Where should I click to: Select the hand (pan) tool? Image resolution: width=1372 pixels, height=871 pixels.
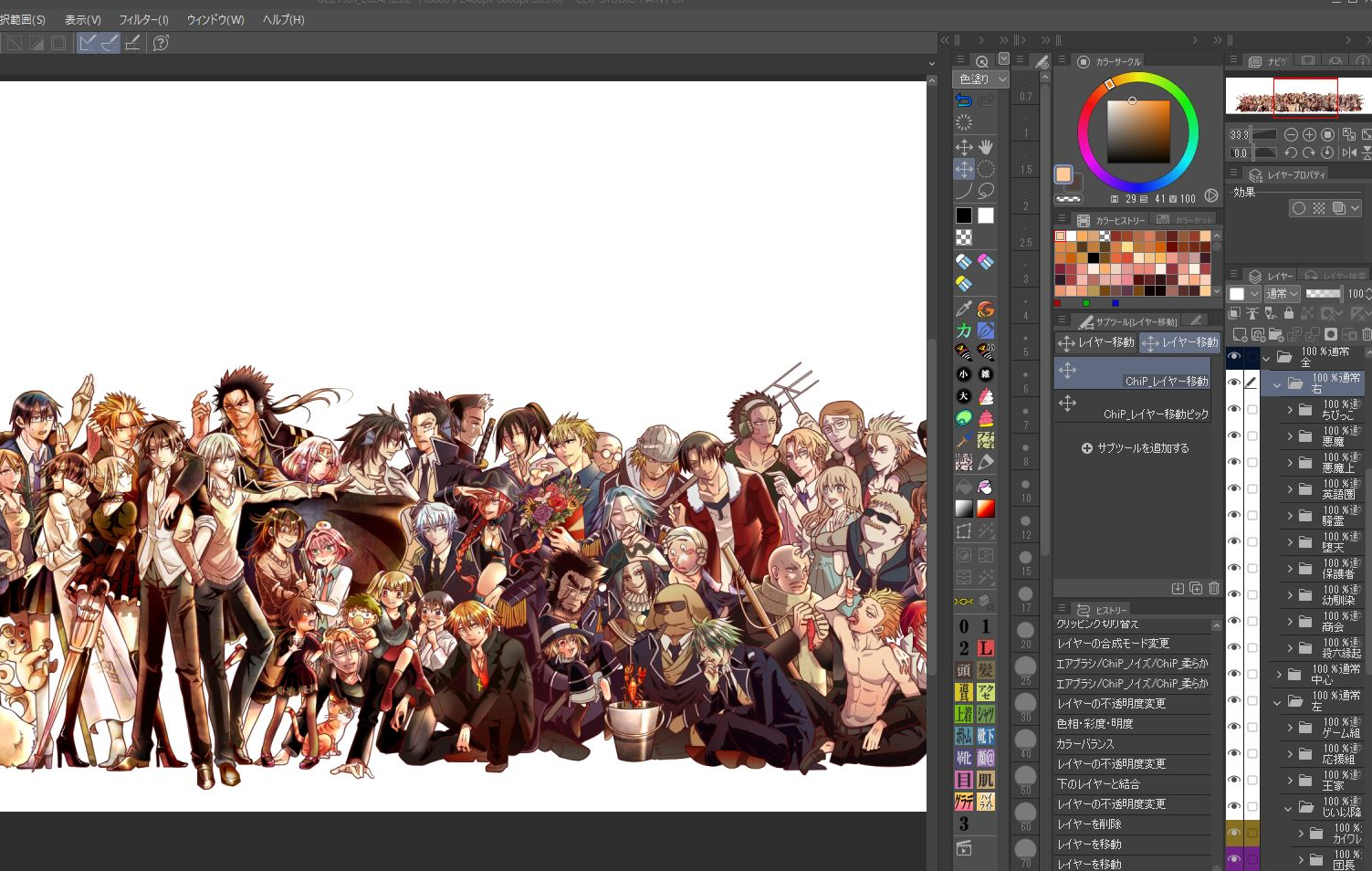[986, 146]
